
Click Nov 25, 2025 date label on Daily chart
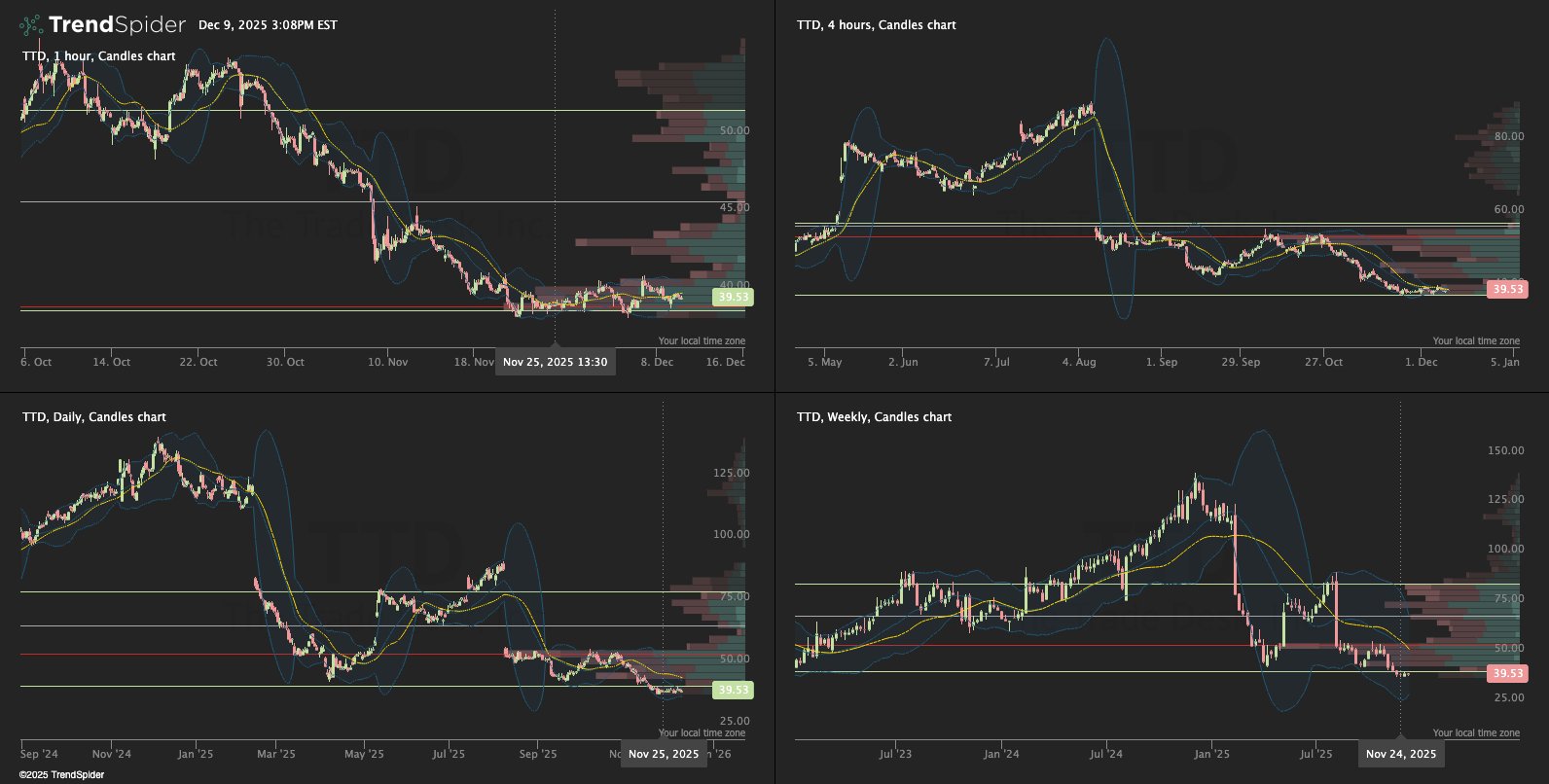tap(664, 754)
